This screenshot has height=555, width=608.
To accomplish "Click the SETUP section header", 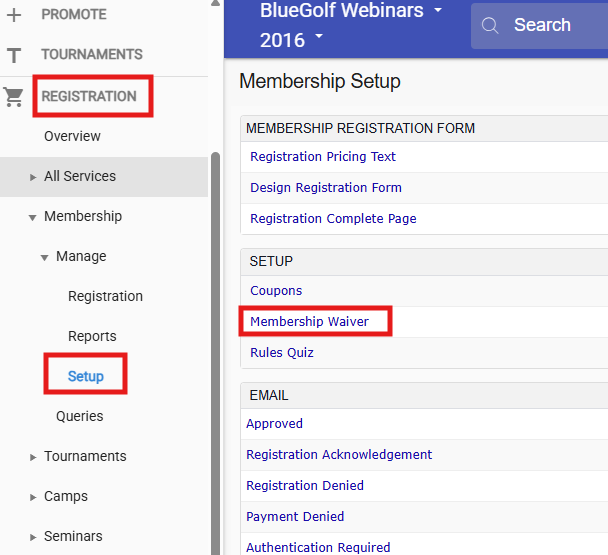I will click(271, 261).
